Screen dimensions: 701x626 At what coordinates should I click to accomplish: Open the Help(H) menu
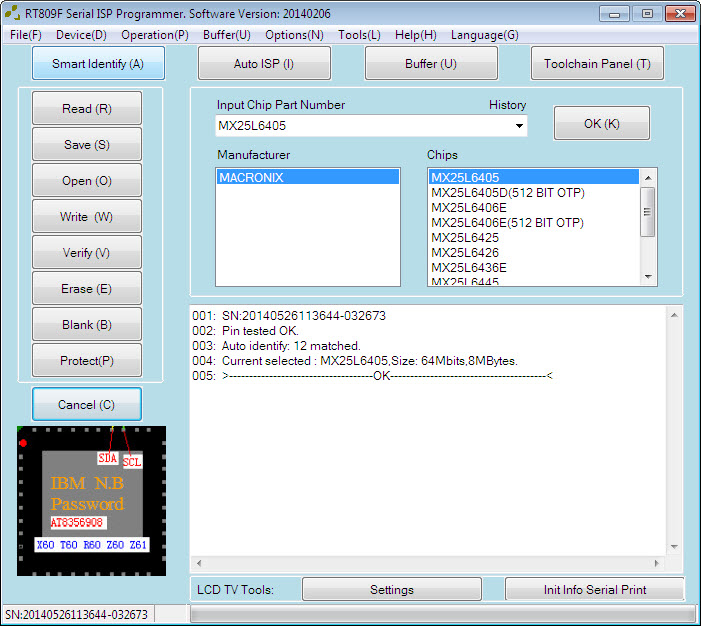click(x=416, y=35)
